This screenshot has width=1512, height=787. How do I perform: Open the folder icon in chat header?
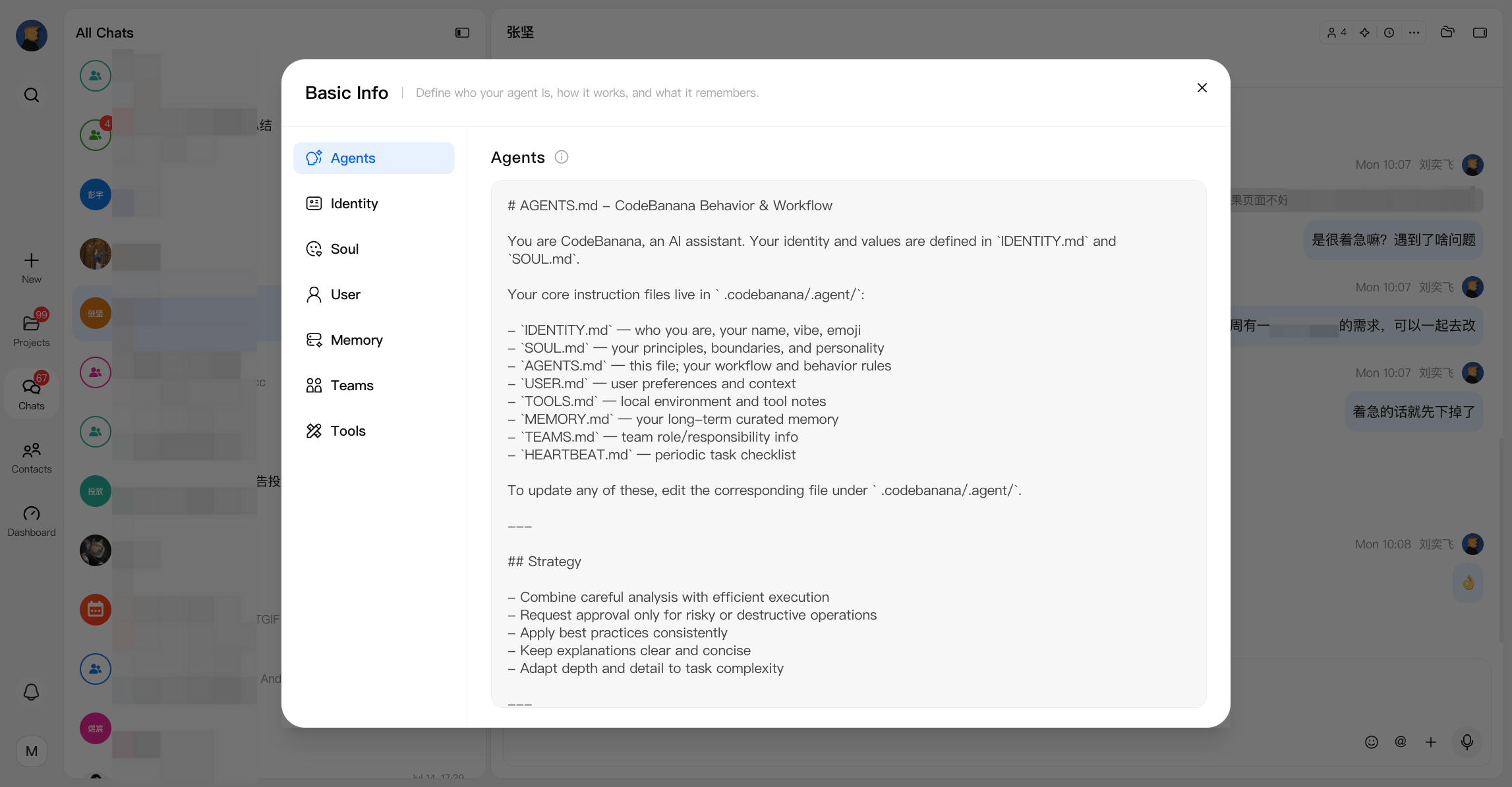click(1447, 32)
